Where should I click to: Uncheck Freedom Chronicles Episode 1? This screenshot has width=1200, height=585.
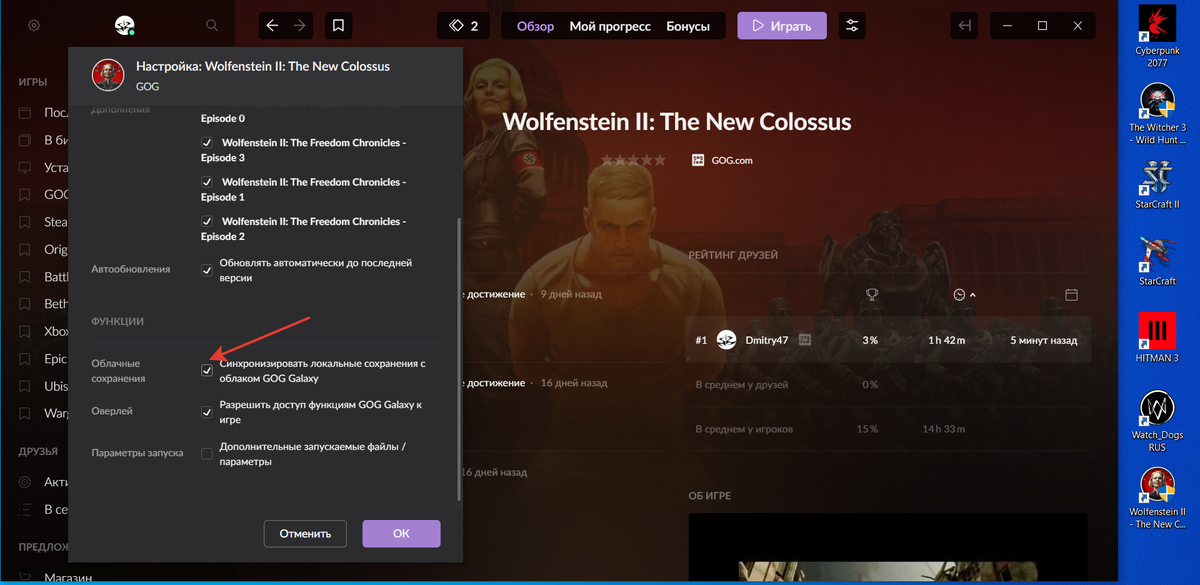coord(207,182)
